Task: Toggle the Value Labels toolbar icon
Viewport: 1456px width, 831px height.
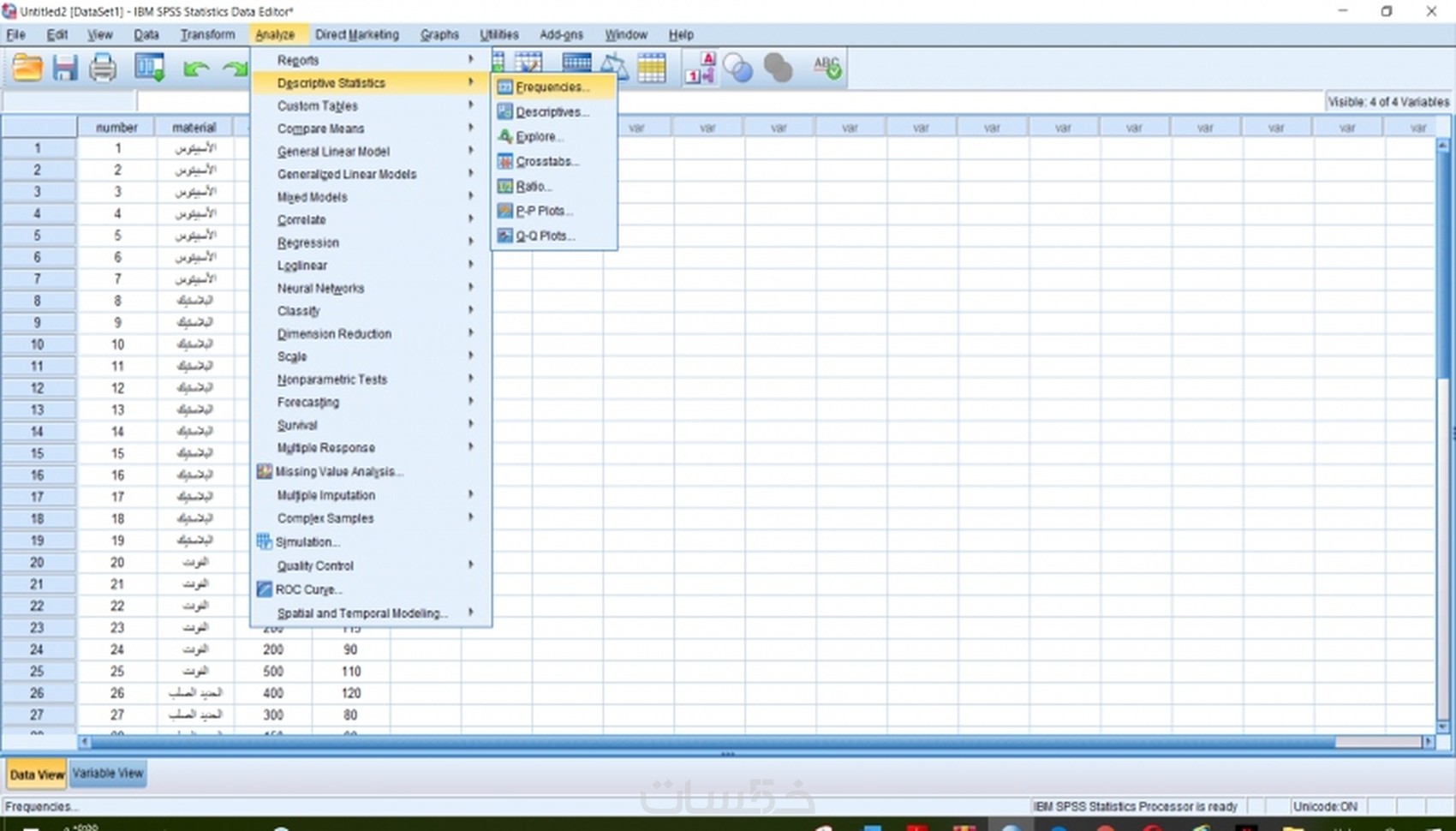Action: tap(700, 68)
